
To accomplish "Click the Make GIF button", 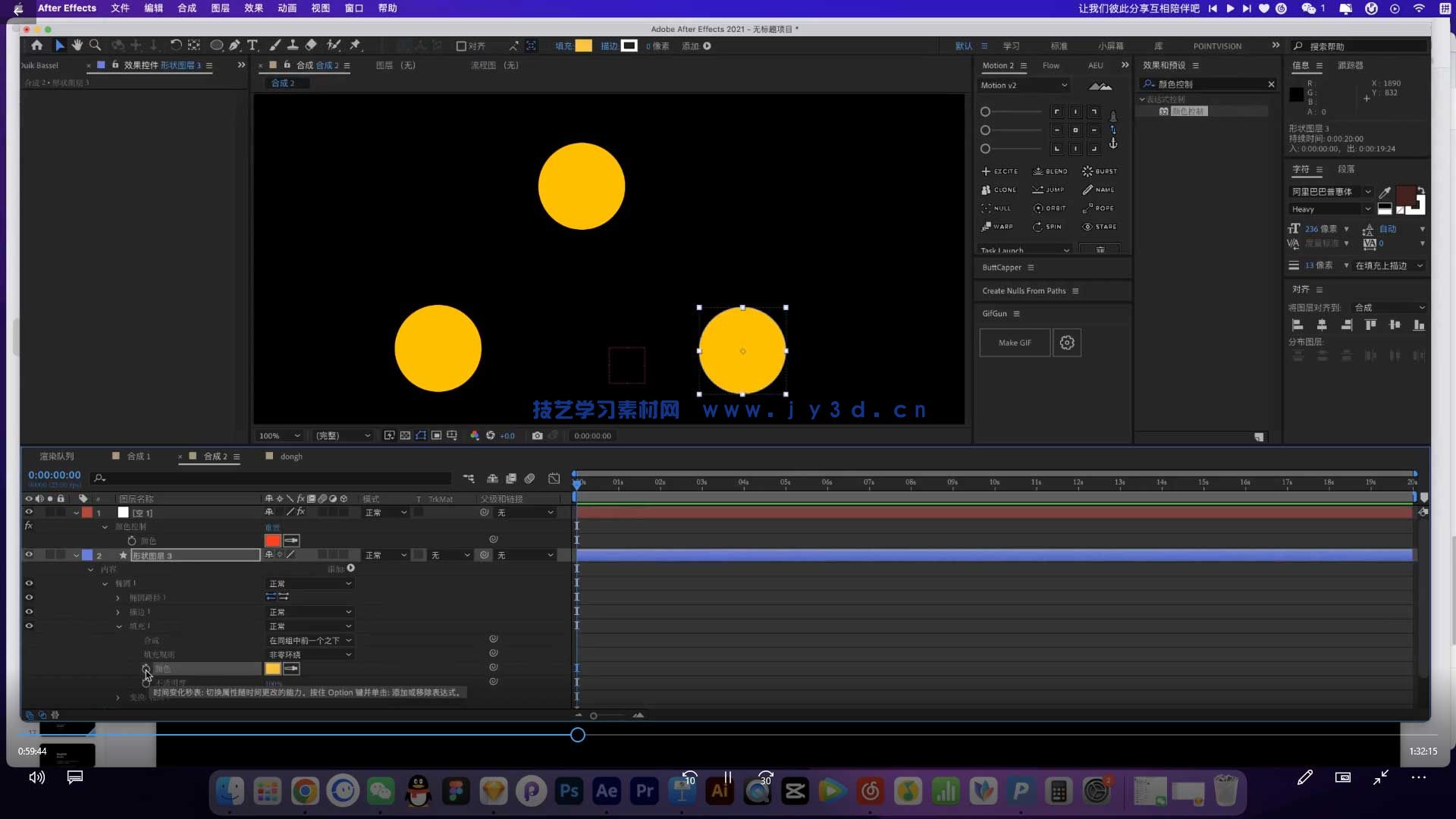I will [1015, 343].
